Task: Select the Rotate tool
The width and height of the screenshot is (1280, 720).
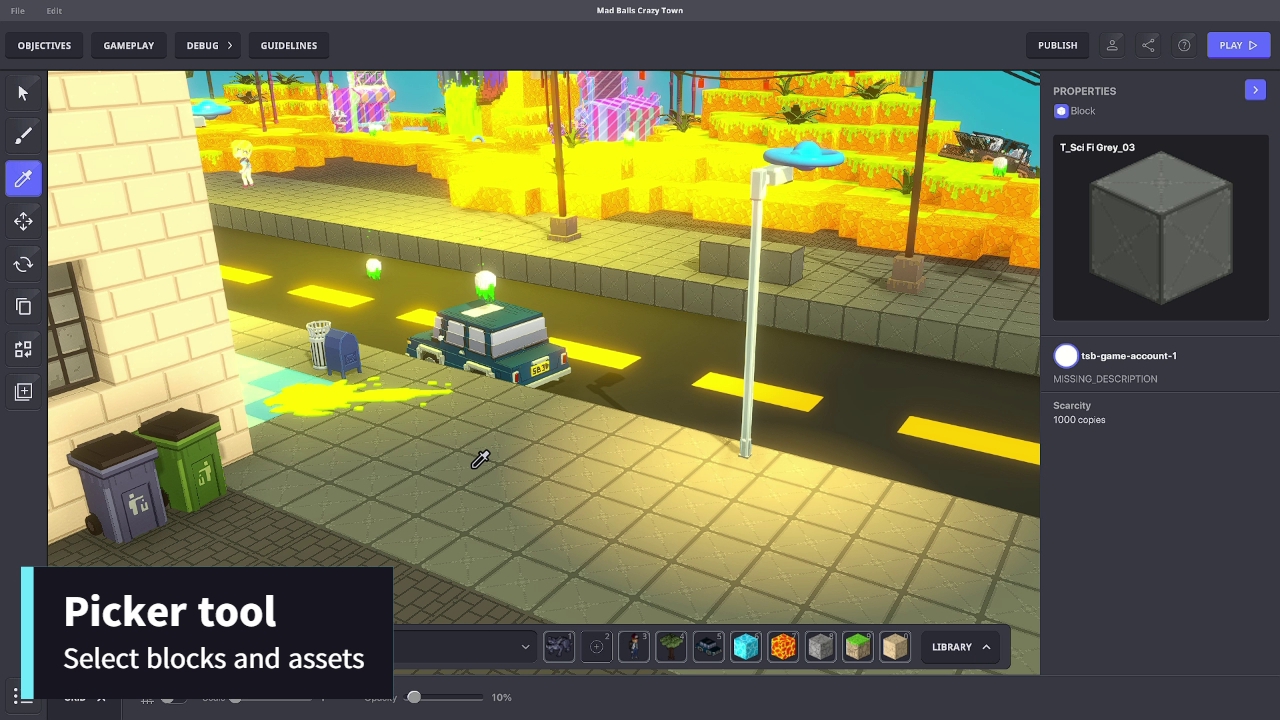Action: coord(23,265)
